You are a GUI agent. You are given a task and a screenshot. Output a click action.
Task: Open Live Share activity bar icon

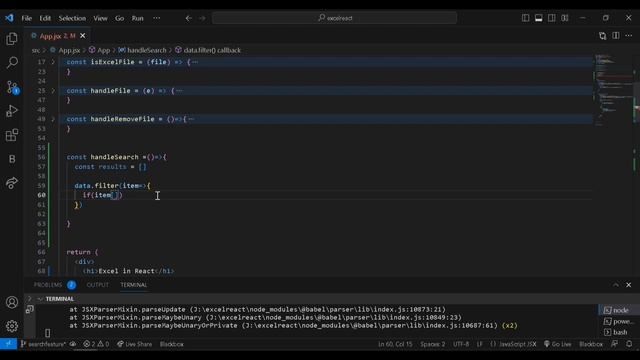(12, 183)
